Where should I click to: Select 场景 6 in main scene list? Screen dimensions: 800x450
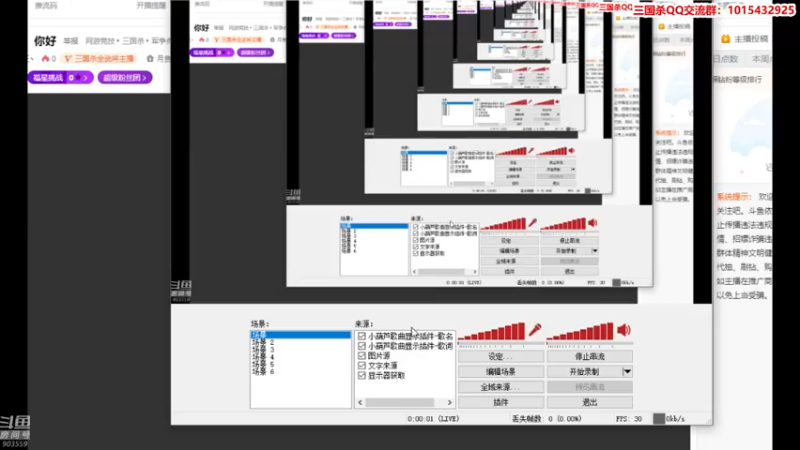[263, 371]
